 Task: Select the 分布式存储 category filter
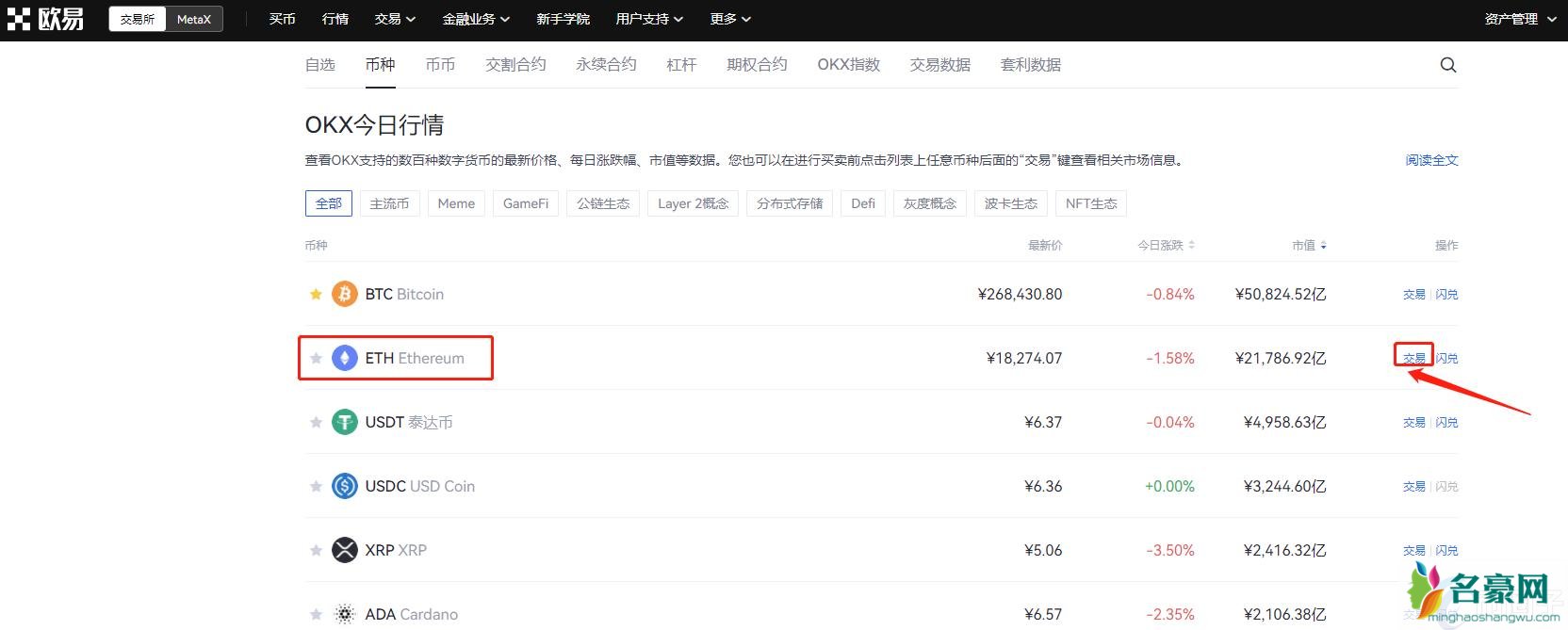790,203
